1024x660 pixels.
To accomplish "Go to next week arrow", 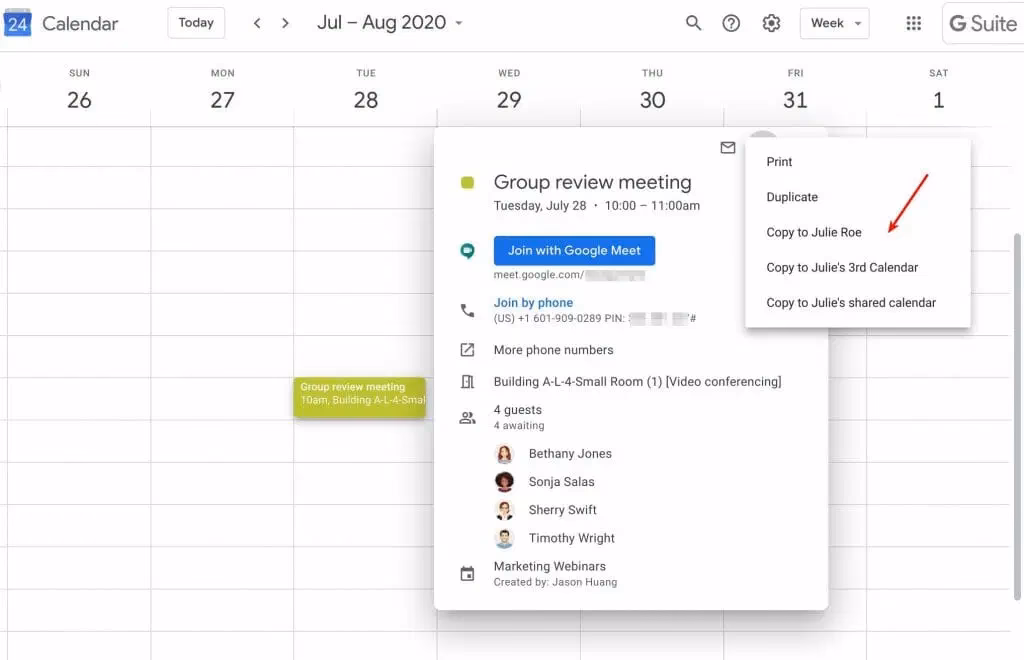I will click(x=285, y=24).
